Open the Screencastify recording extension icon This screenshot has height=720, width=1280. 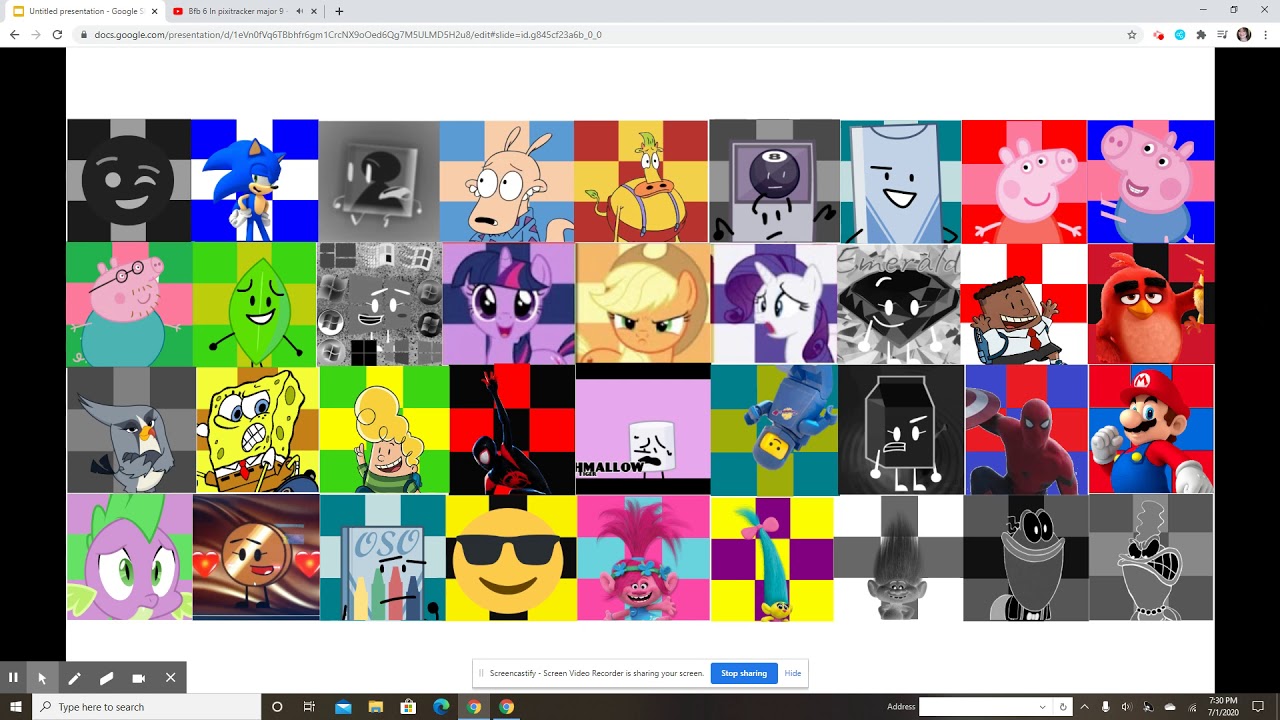coord(1158,34)
